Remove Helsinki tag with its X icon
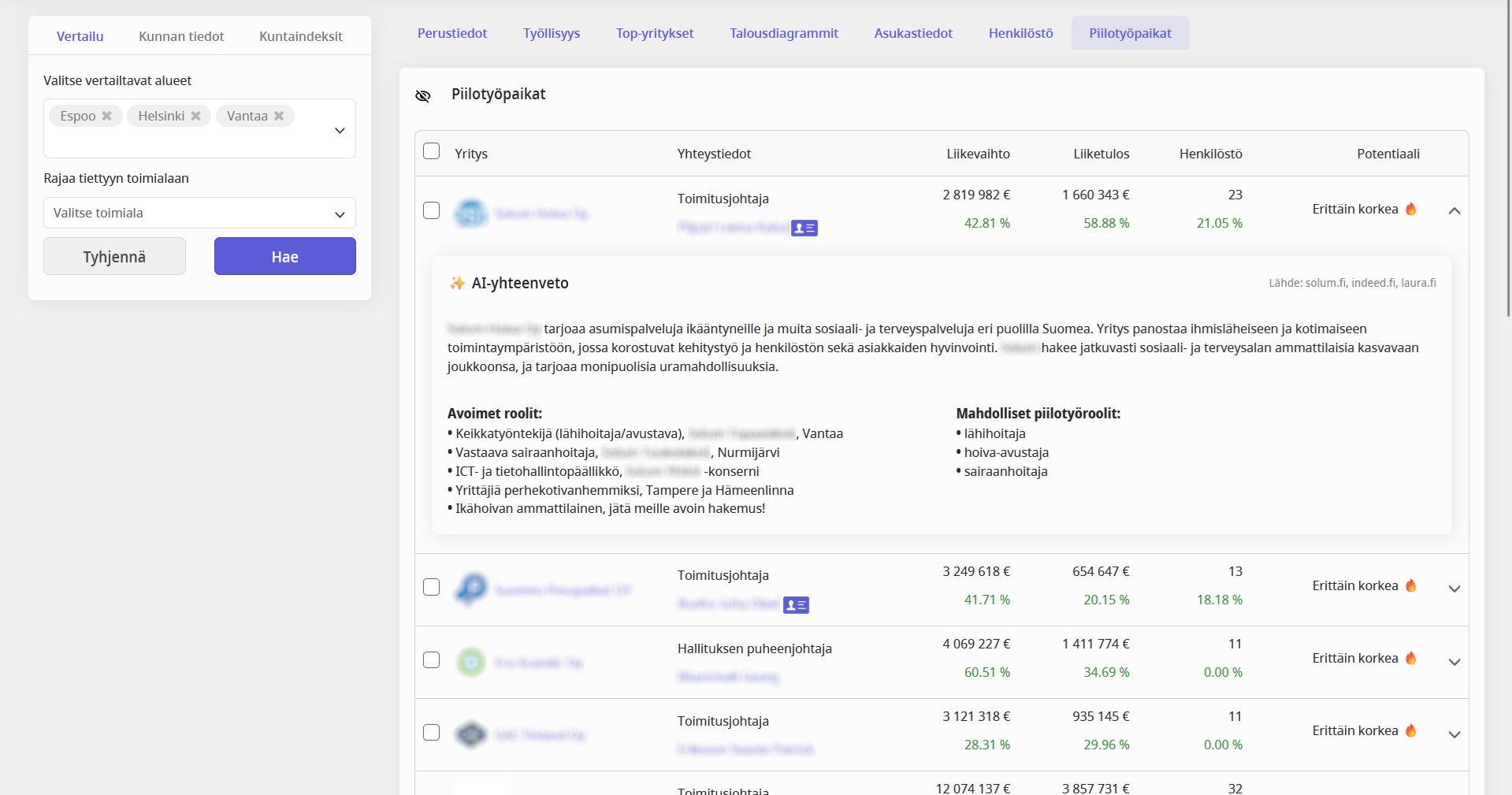This screenshot has height=795, width=1512. pyautogui.click(x=196, y=116)
